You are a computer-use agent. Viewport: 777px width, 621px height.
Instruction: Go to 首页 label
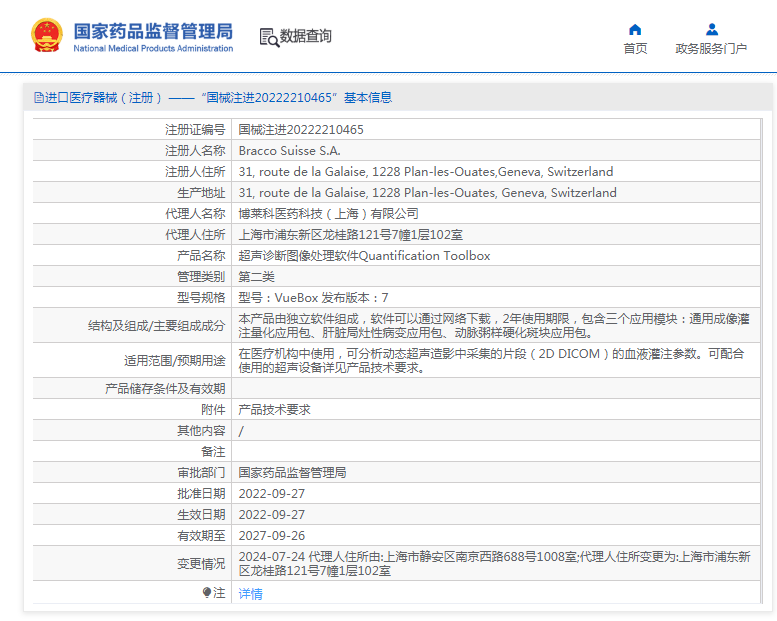pyautogui.click(x=635, y=49)
